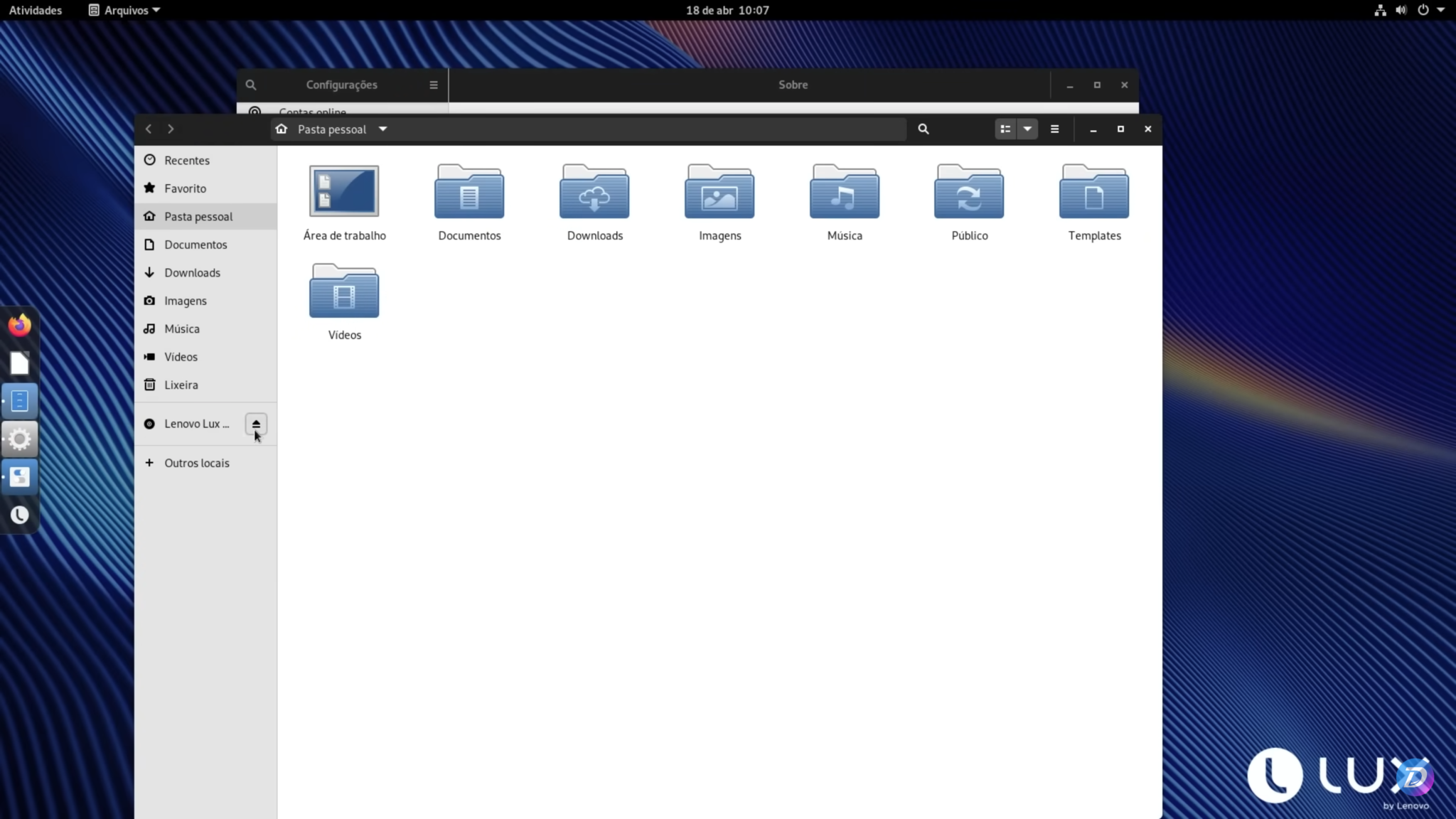The height and width of the screenshot is (819, 1456).
Task: Expand Pasta pessoal path dropdown
Action: (382, 129)
